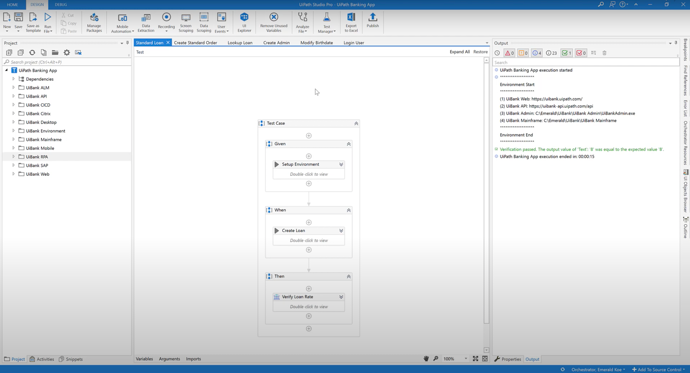Image resolution: width=690 pixels, height=373 pixels.
Task: Open the Lookup Loan tab
Action: [x=240, y=43]
